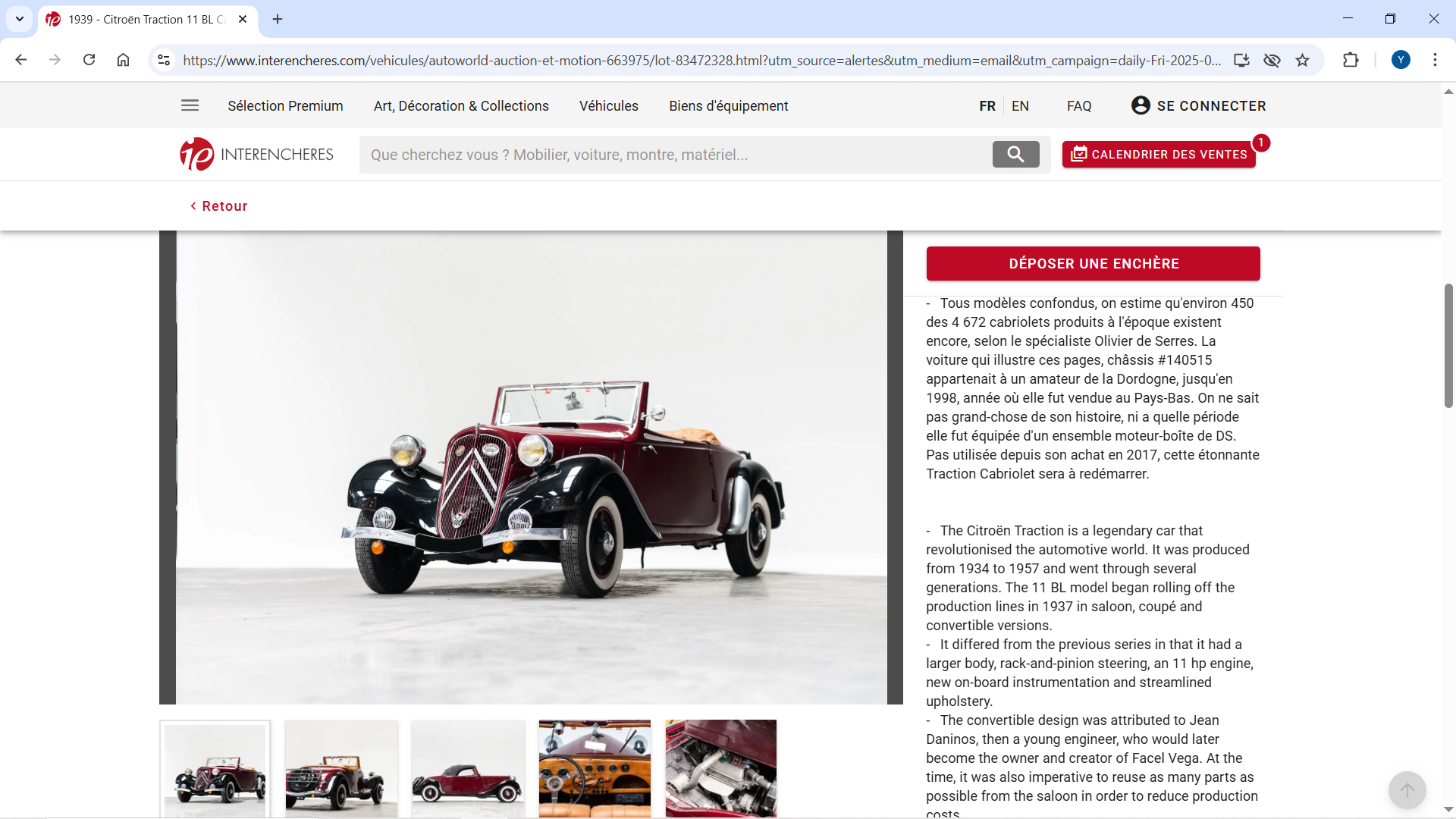Viewport: 1456px width, 819px height.
Task: Switch site language to EN
Action: [x=1020, y=106]
